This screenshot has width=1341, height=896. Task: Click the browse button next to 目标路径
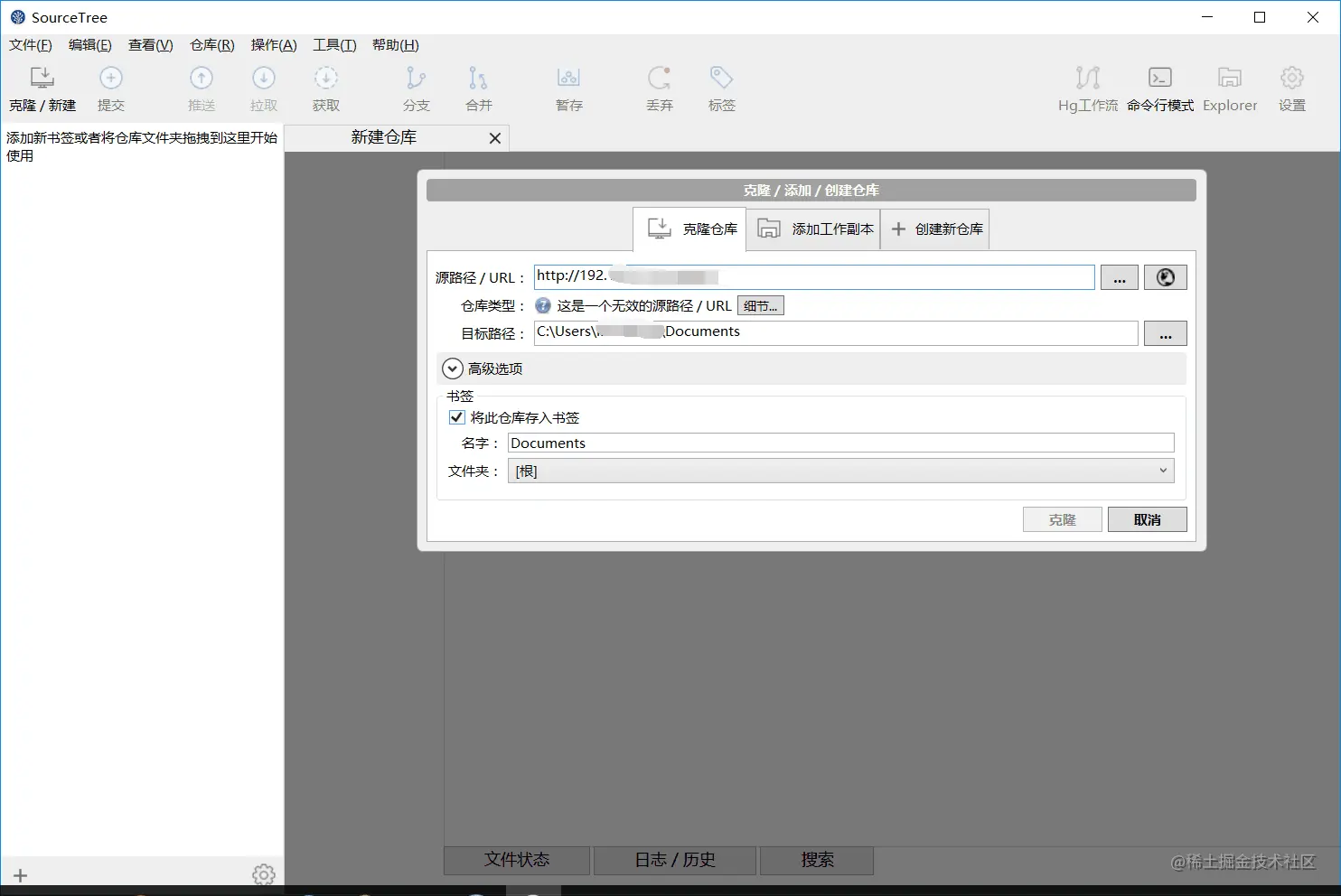point(1165,333)
